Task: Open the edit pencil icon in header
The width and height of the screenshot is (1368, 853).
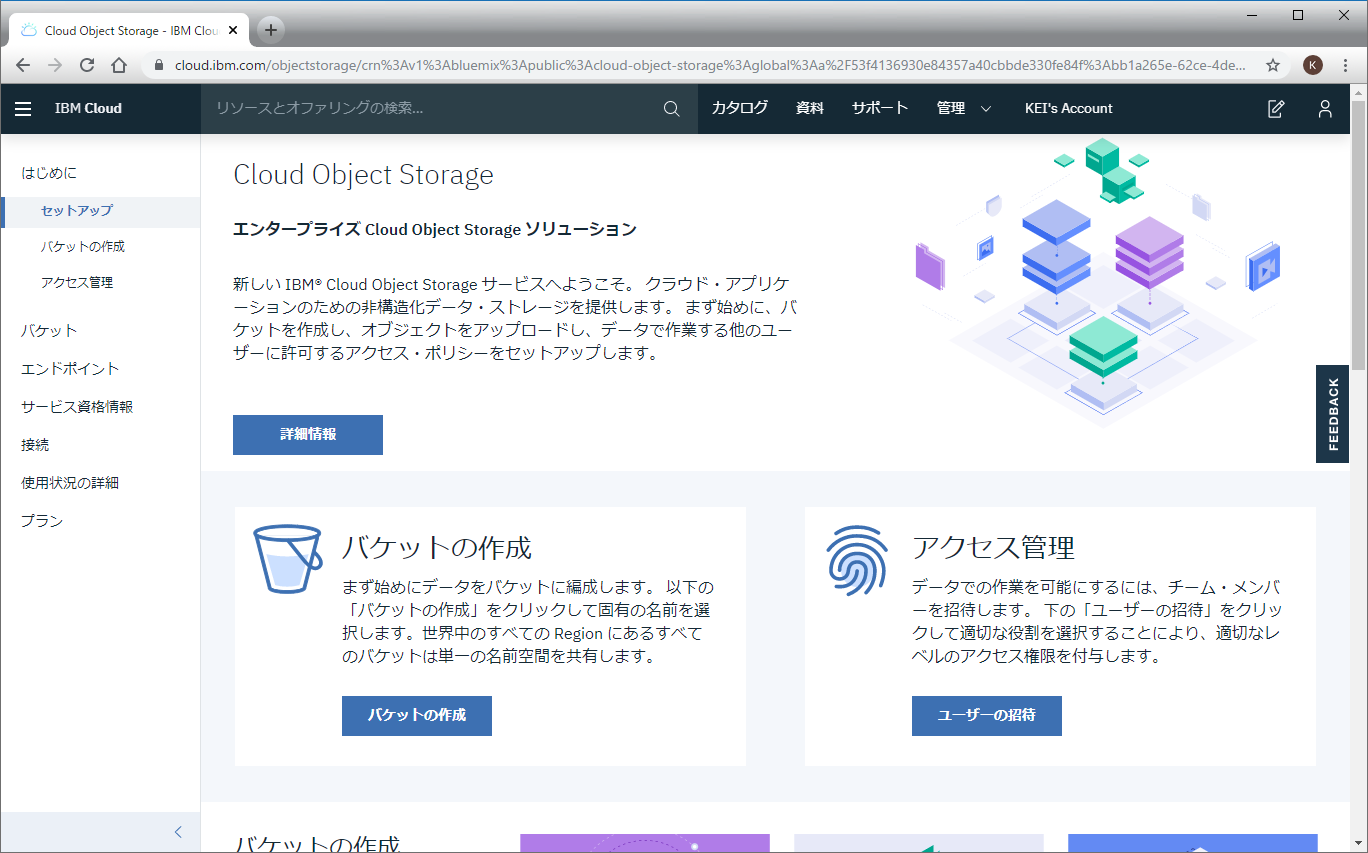Action: (1276, 109)
